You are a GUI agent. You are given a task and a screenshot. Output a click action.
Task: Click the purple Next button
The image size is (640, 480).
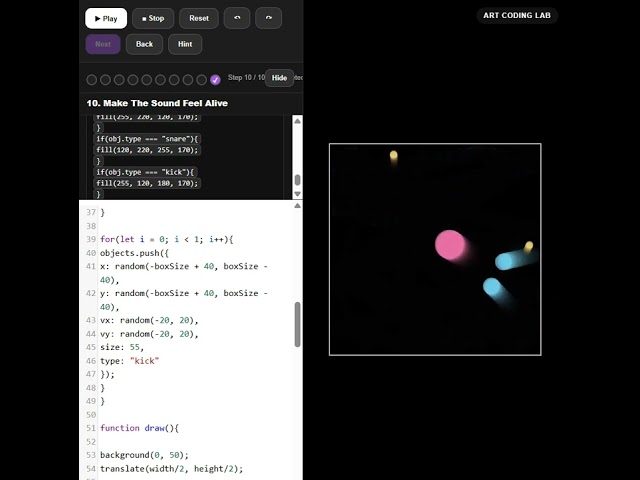[x=103, y=44]
